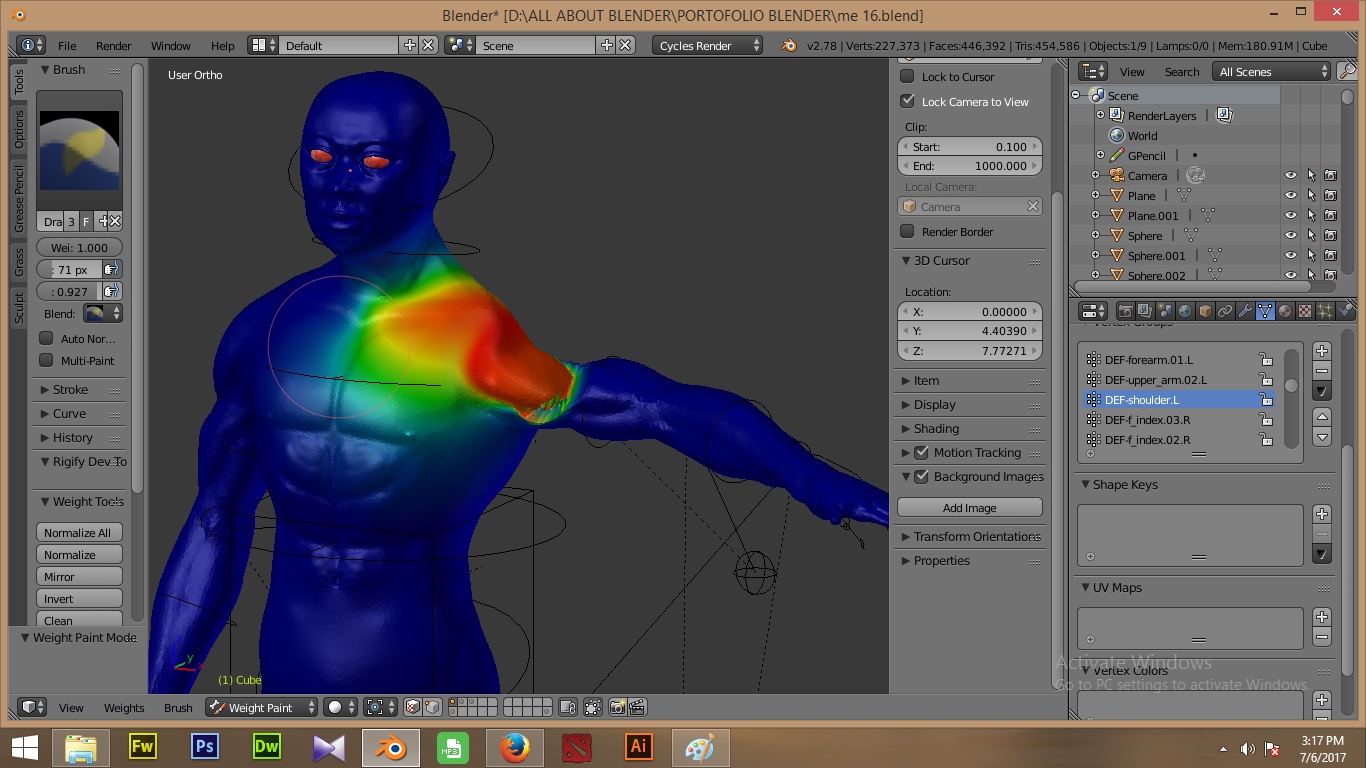Image resolution: width=1366 pixels, height=768 pixels.
Task: Click the face selection masking icon in the 3D header
Action: point(412,707)
